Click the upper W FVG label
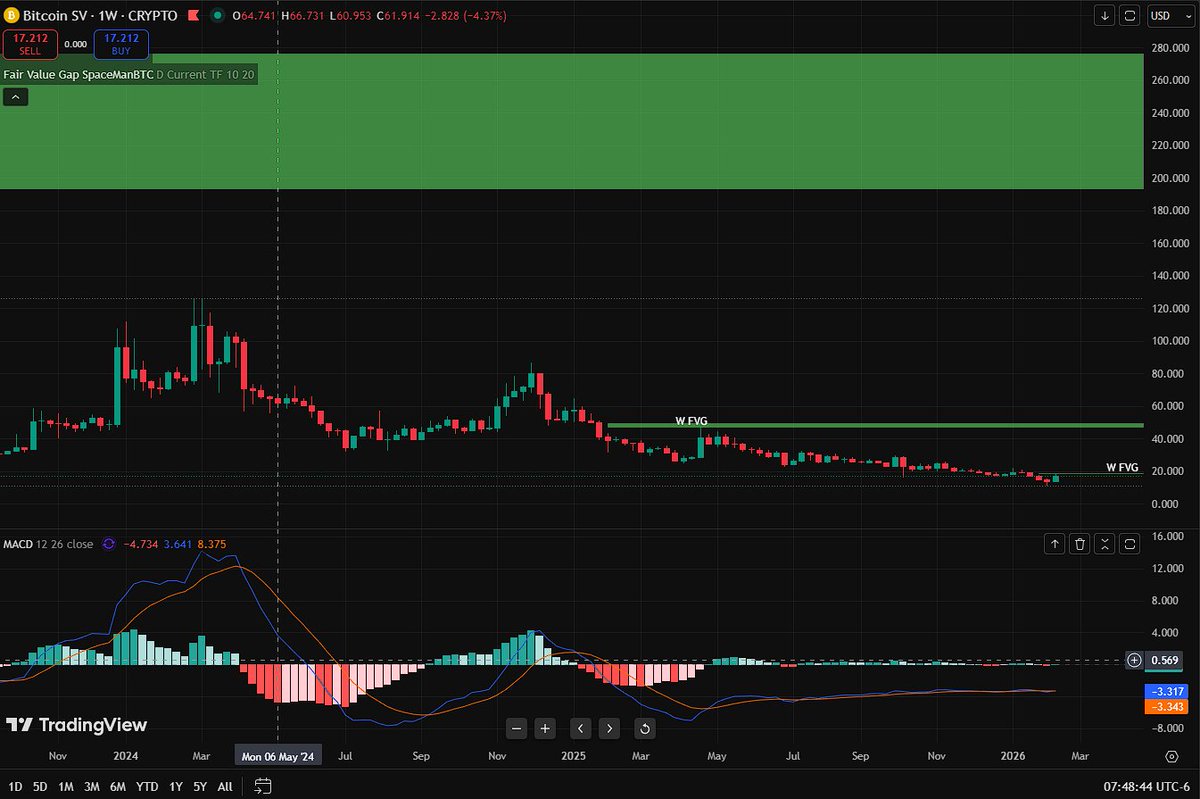Image resolution: width=1200 pixels, height=799 pixels. (x=691, y=421)
